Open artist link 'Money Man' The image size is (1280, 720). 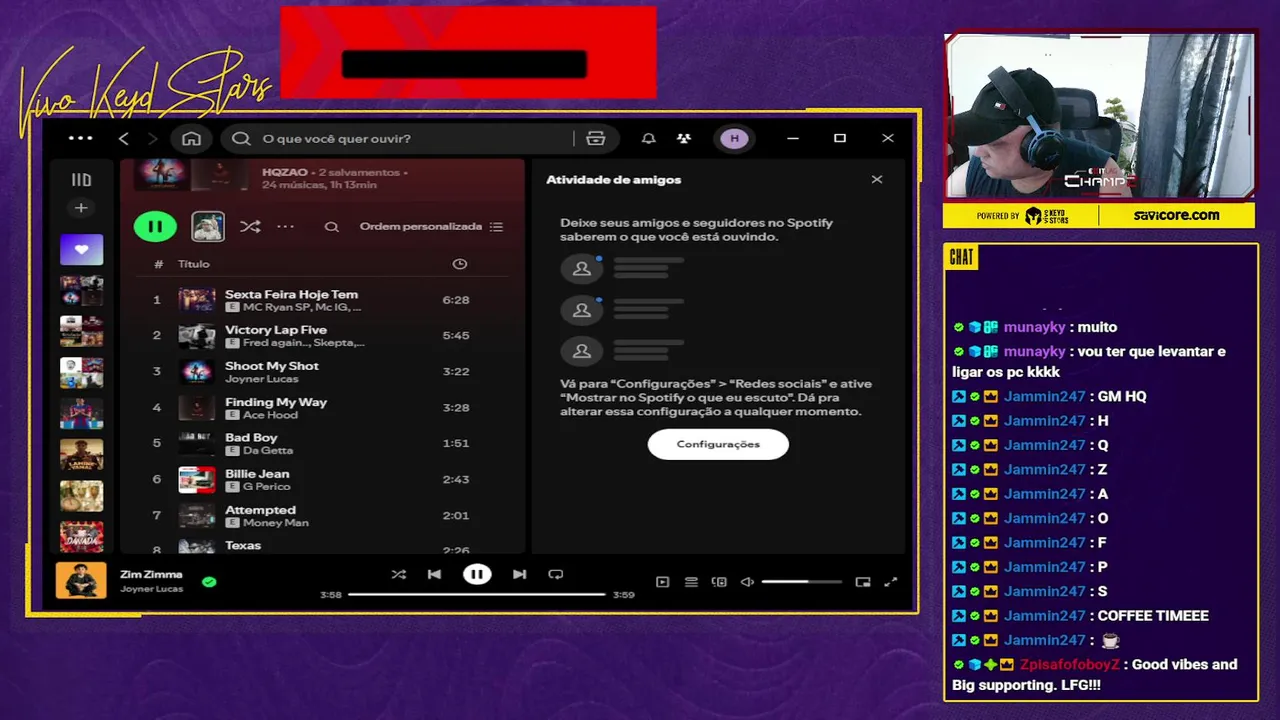(x=275, y=523)
